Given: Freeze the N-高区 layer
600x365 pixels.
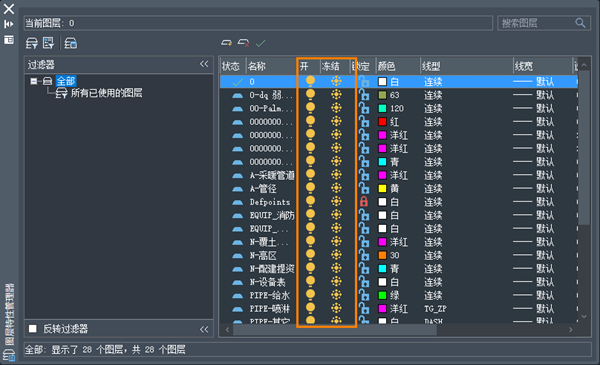Looking at the screenshot, I should [336, 255].
